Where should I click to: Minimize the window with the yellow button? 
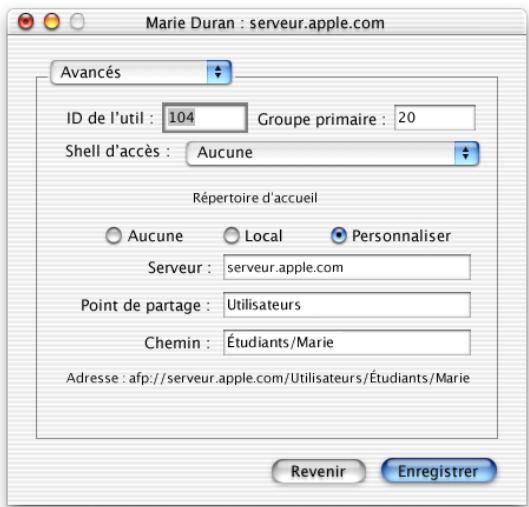pos(52,22)
